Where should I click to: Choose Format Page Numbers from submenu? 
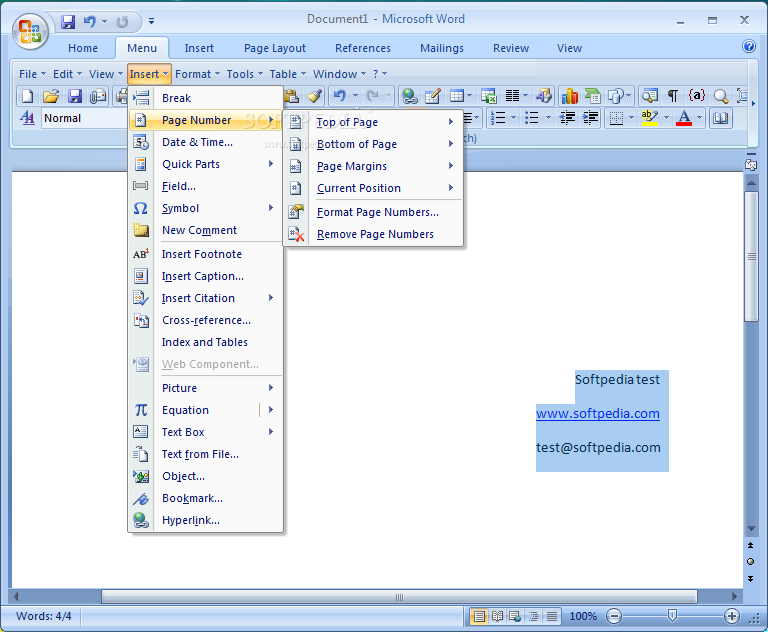pos(374,212)
